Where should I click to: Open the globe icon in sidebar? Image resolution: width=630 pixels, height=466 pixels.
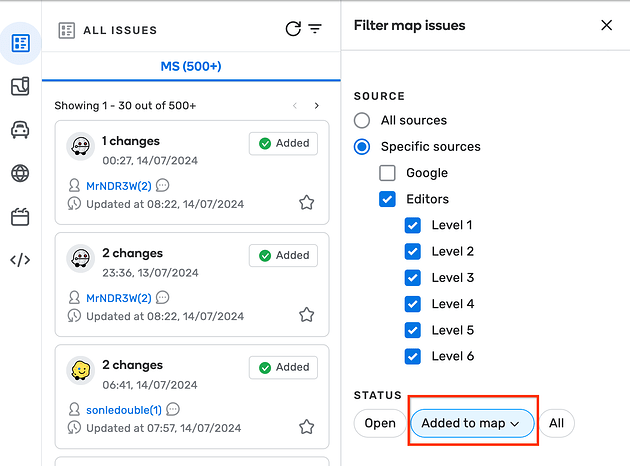[x=20, y=173]
